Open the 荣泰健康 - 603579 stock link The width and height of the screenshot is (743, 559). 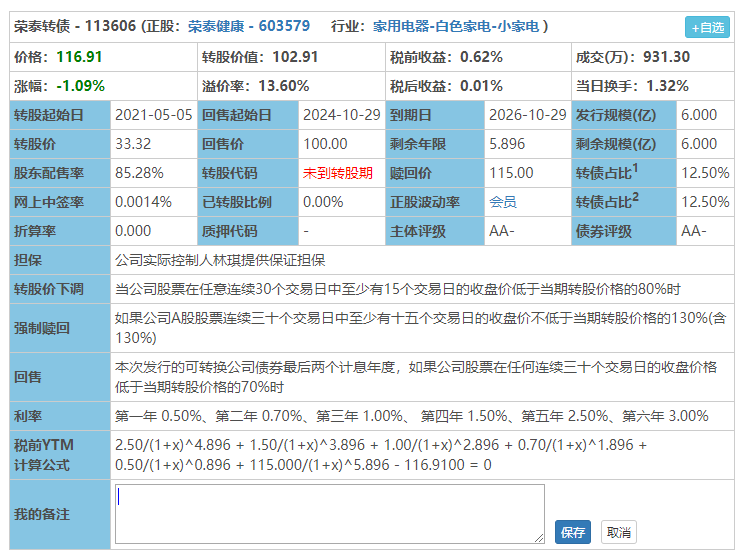(x=249, y=26)
